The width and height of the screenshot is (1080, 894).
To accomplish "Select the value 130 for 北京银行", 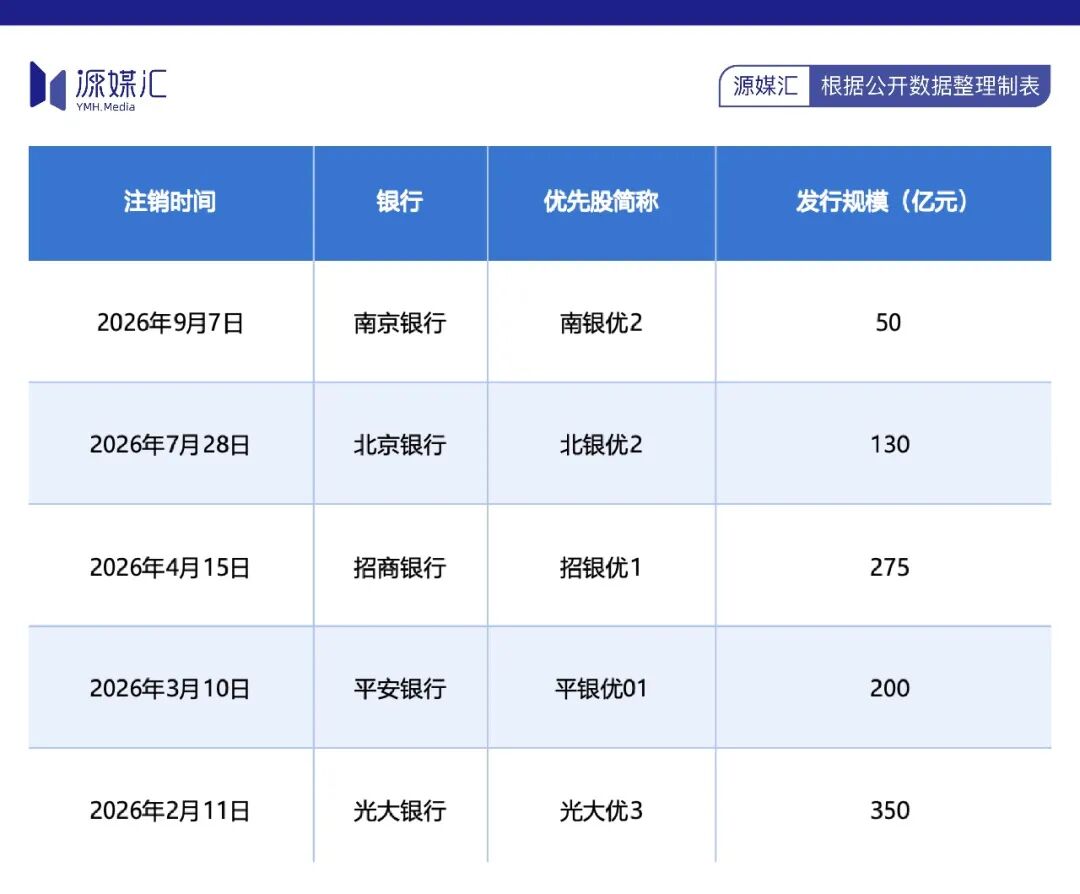I will coord(889,444).
